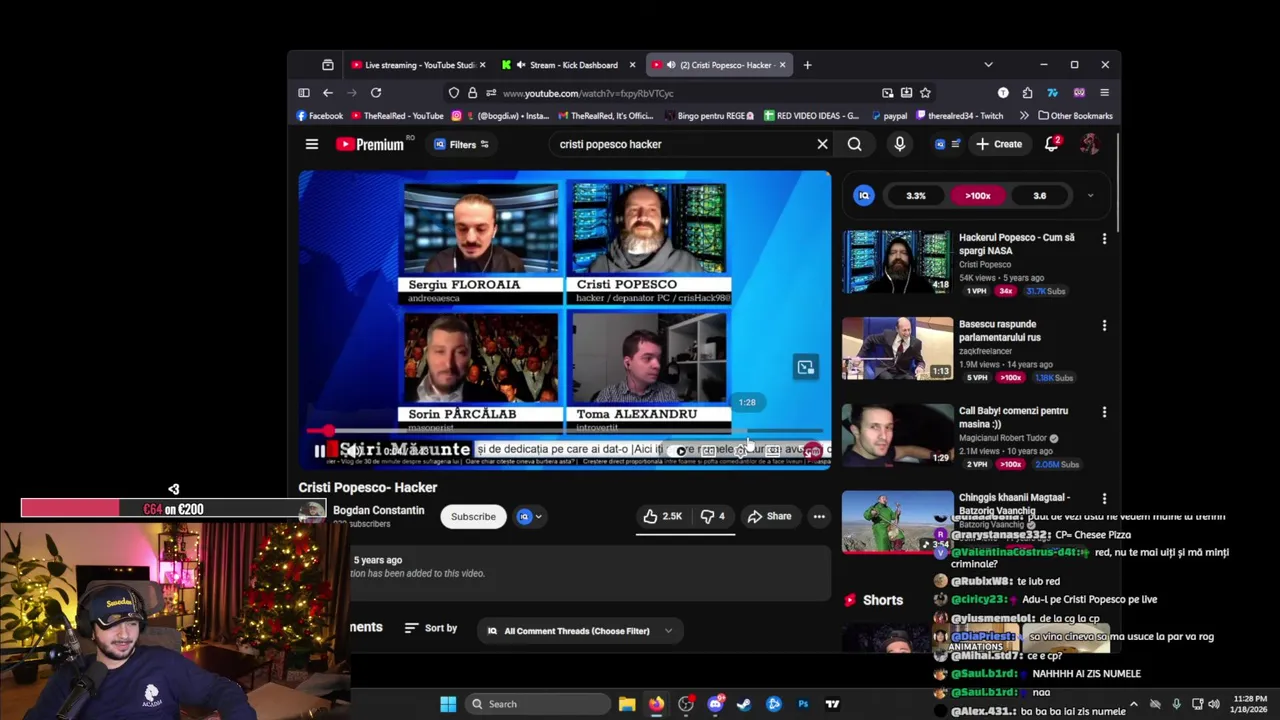
Task: Pause the video with the pause button
Action: click(x=319, y=451)
